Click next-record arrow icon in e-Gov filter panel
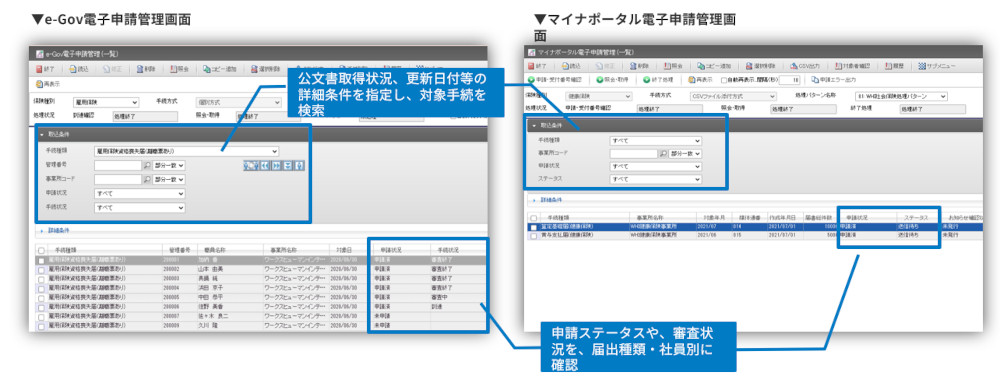This screenshot has height=383, width=1000. (276, 165)
